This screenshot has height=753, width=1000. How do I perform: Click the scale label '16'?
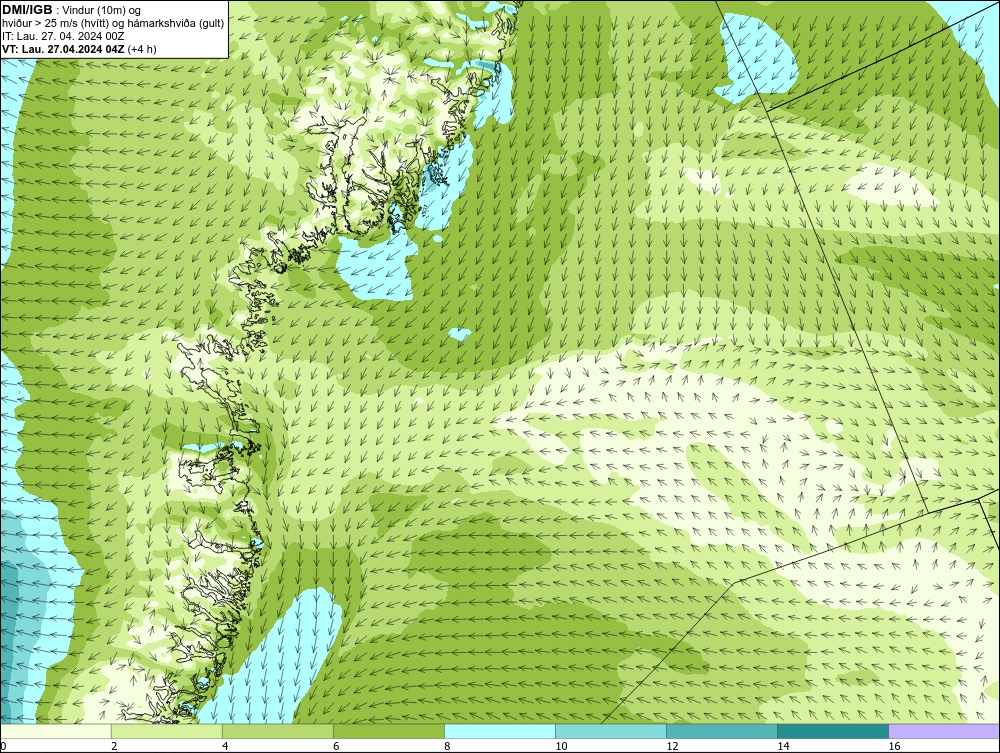(x=893, y=747)
